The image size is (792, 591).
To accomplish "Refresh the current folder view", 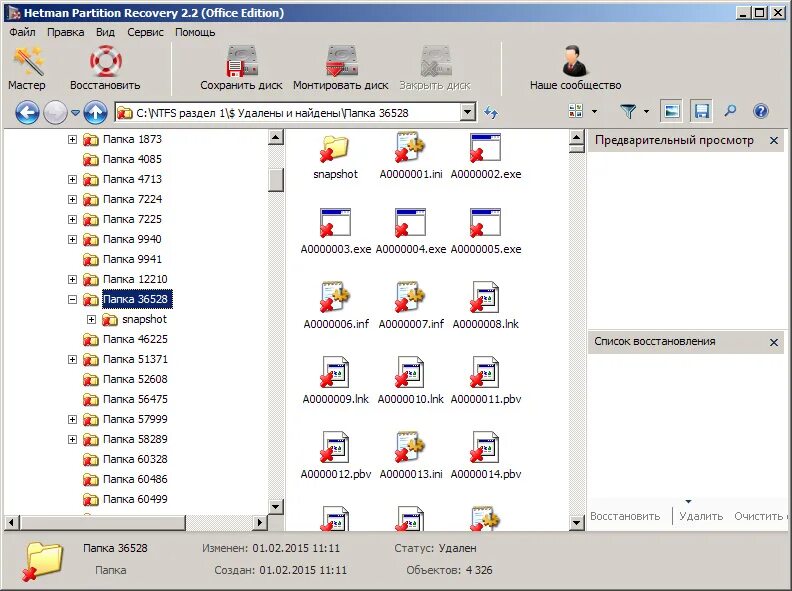I will tap(490, 112).
